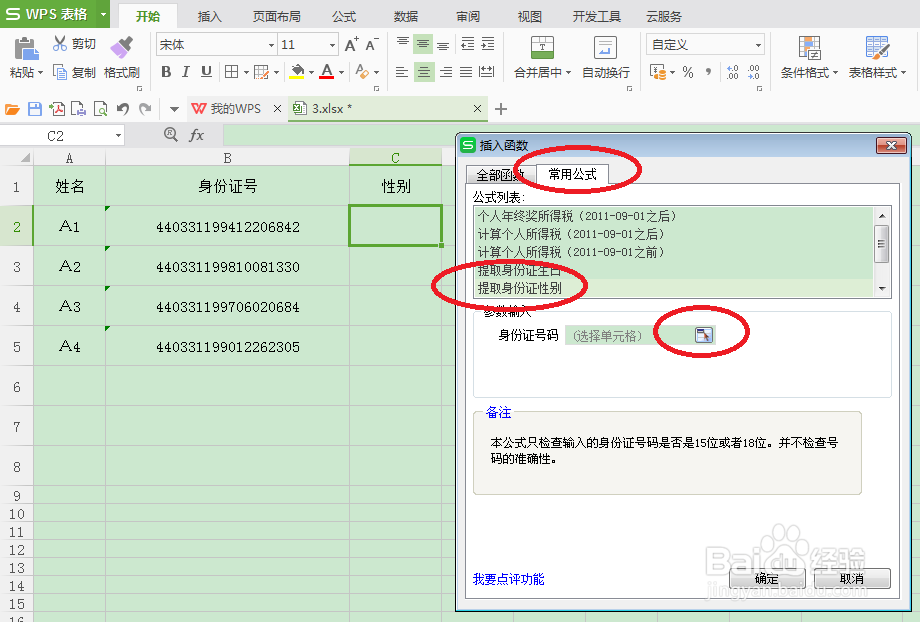Image resolution: width=920 pixels, height=622 pixels.
Task: Click the select-all corner triangle
Action: point(25,157)
